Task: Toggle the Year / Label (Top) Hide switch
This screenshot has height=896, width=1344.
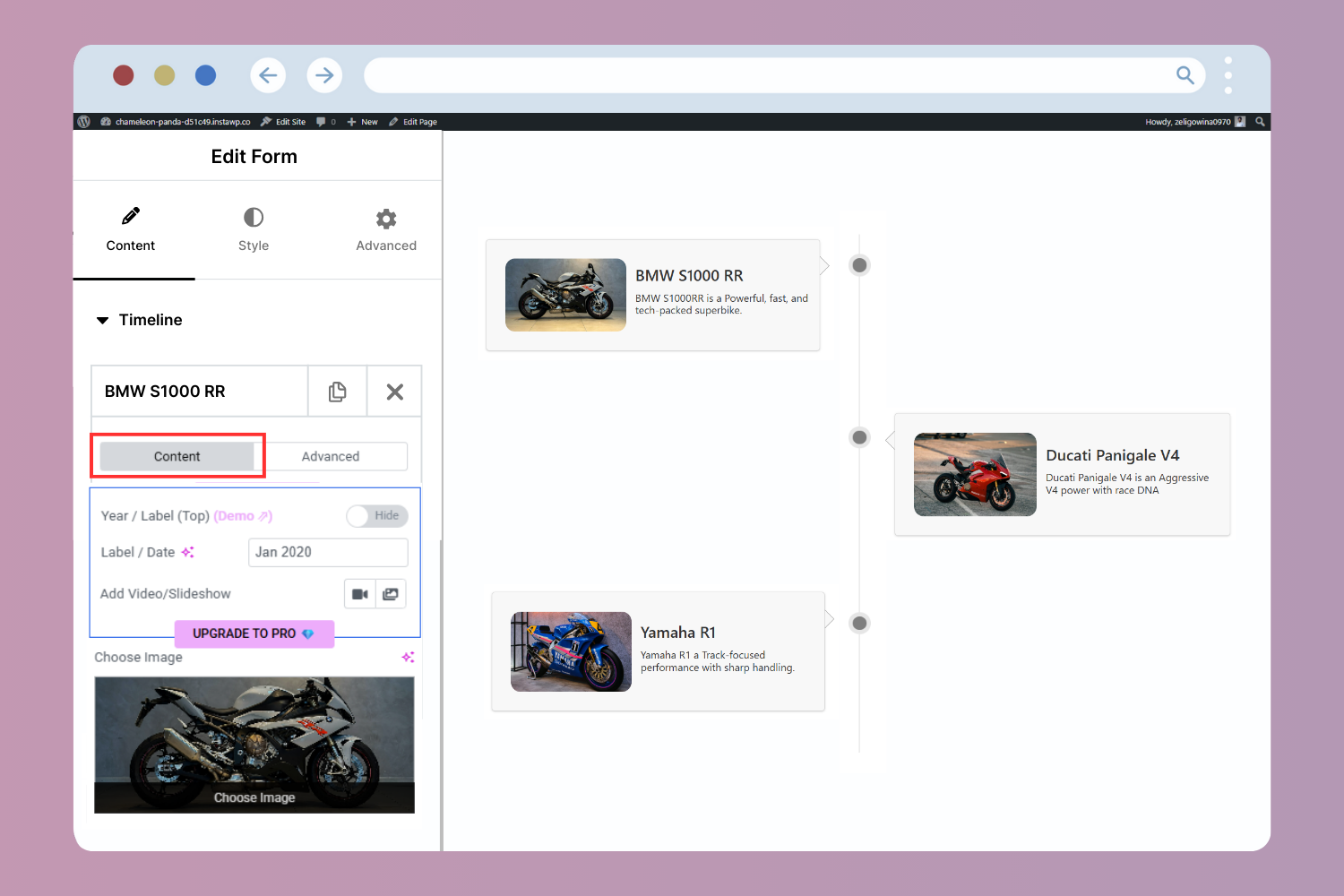Action: 377,516
